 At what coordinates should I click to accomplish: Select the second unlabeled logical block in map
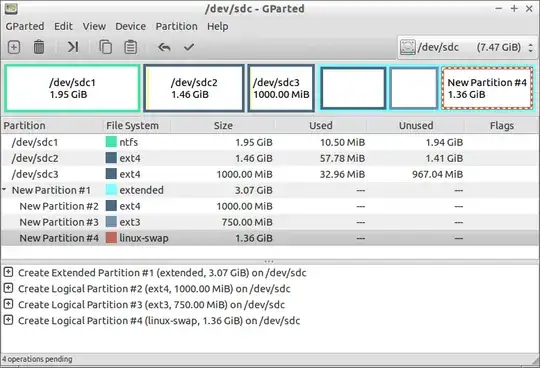point(414,88)
